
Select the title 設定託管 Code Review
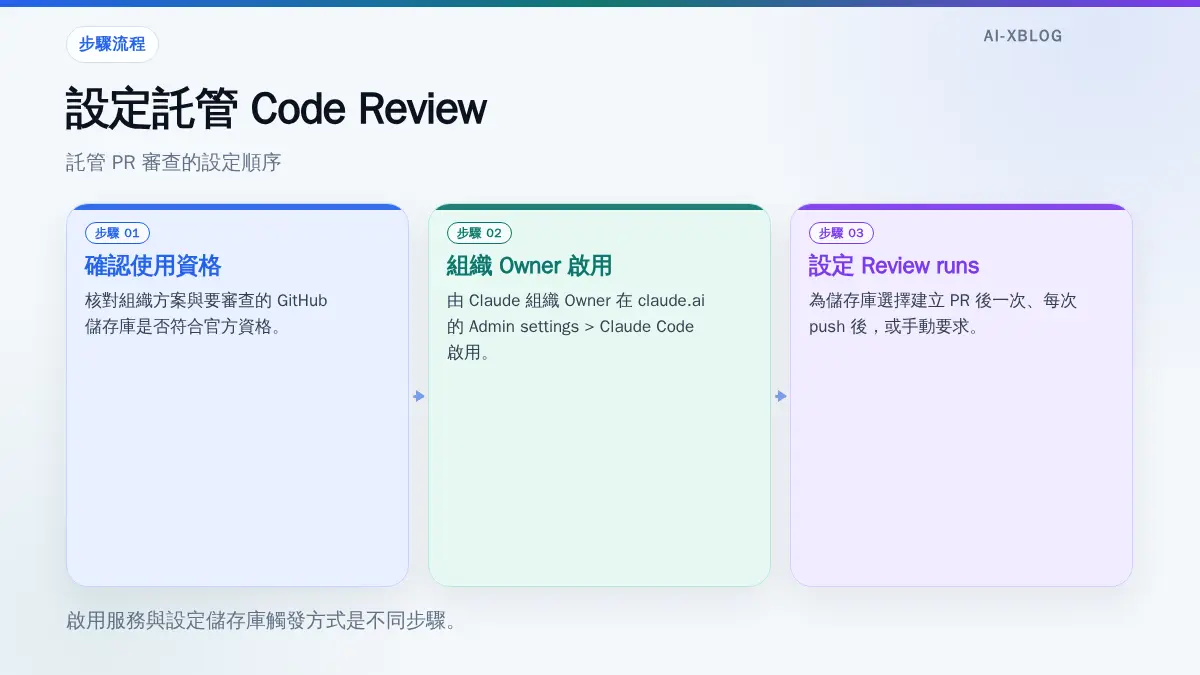point(276,109)
